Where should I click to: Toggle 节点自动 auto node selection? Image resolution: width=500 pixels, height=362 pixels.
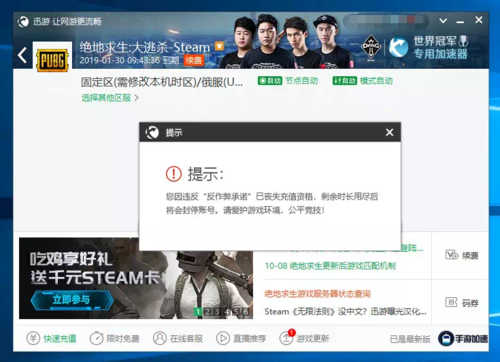288,81
